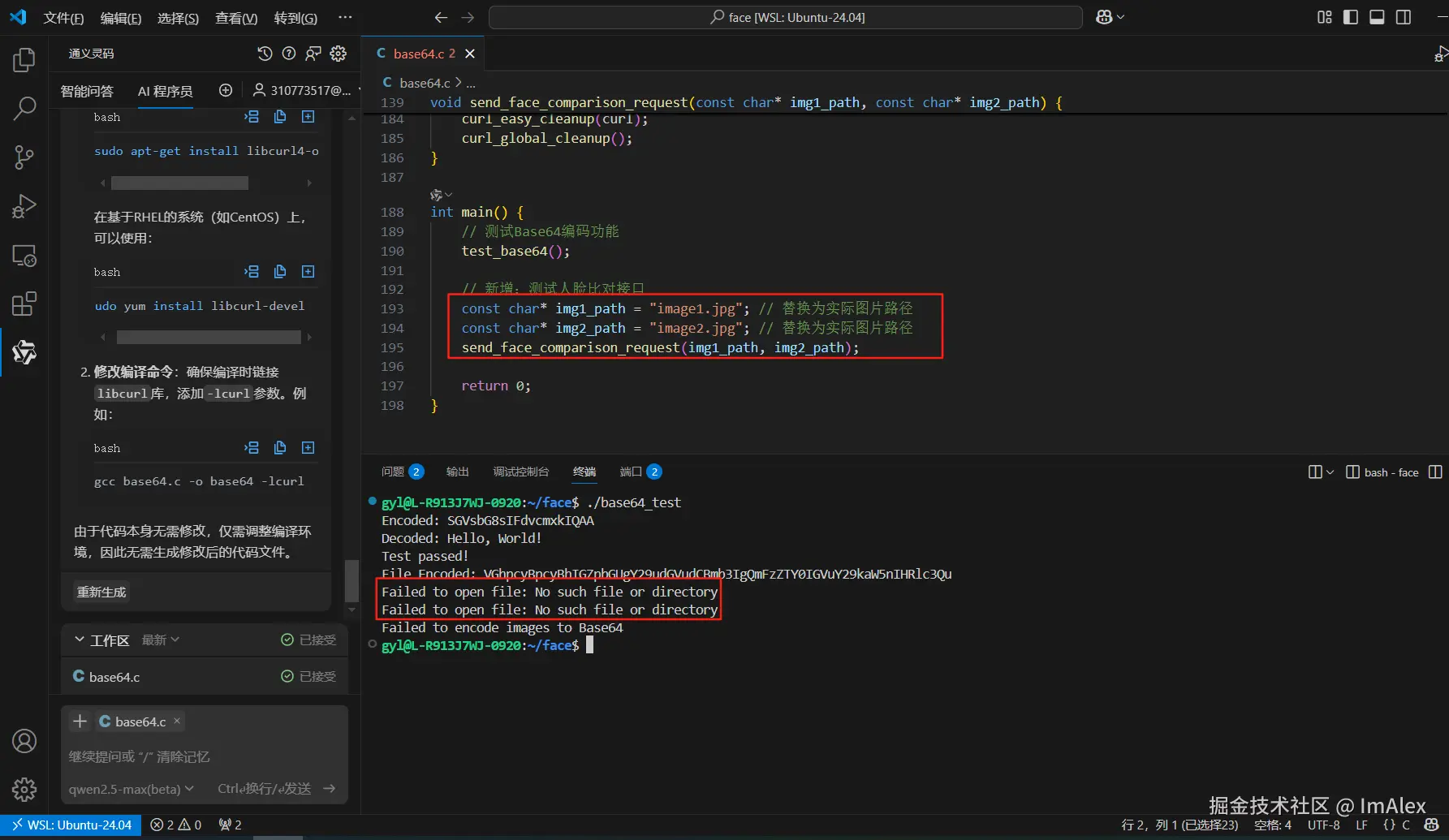Click the chat history icon in Tongyi panel

pos(265,54)
